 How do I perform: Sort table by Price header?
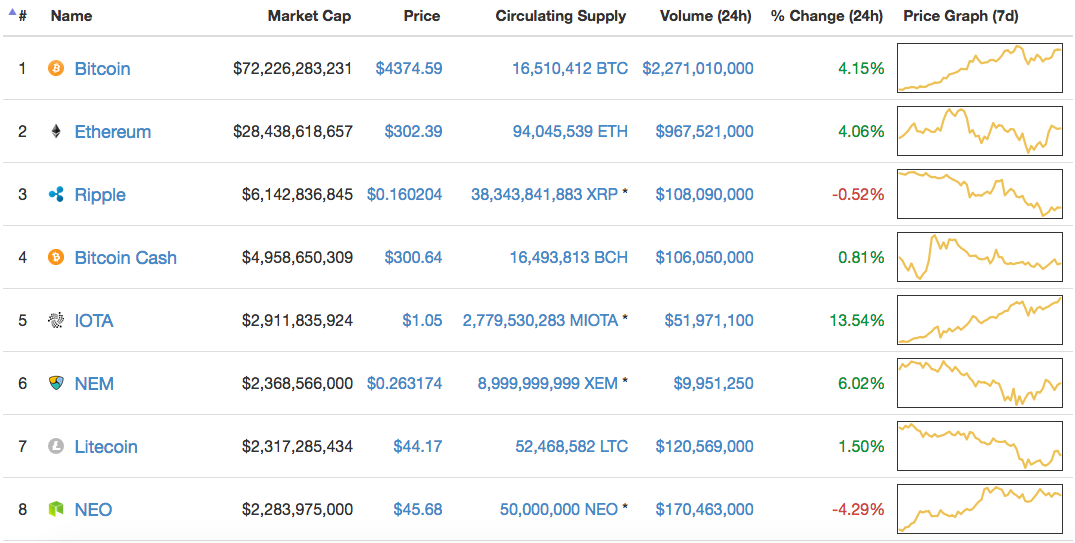click(x=422, y=16)
